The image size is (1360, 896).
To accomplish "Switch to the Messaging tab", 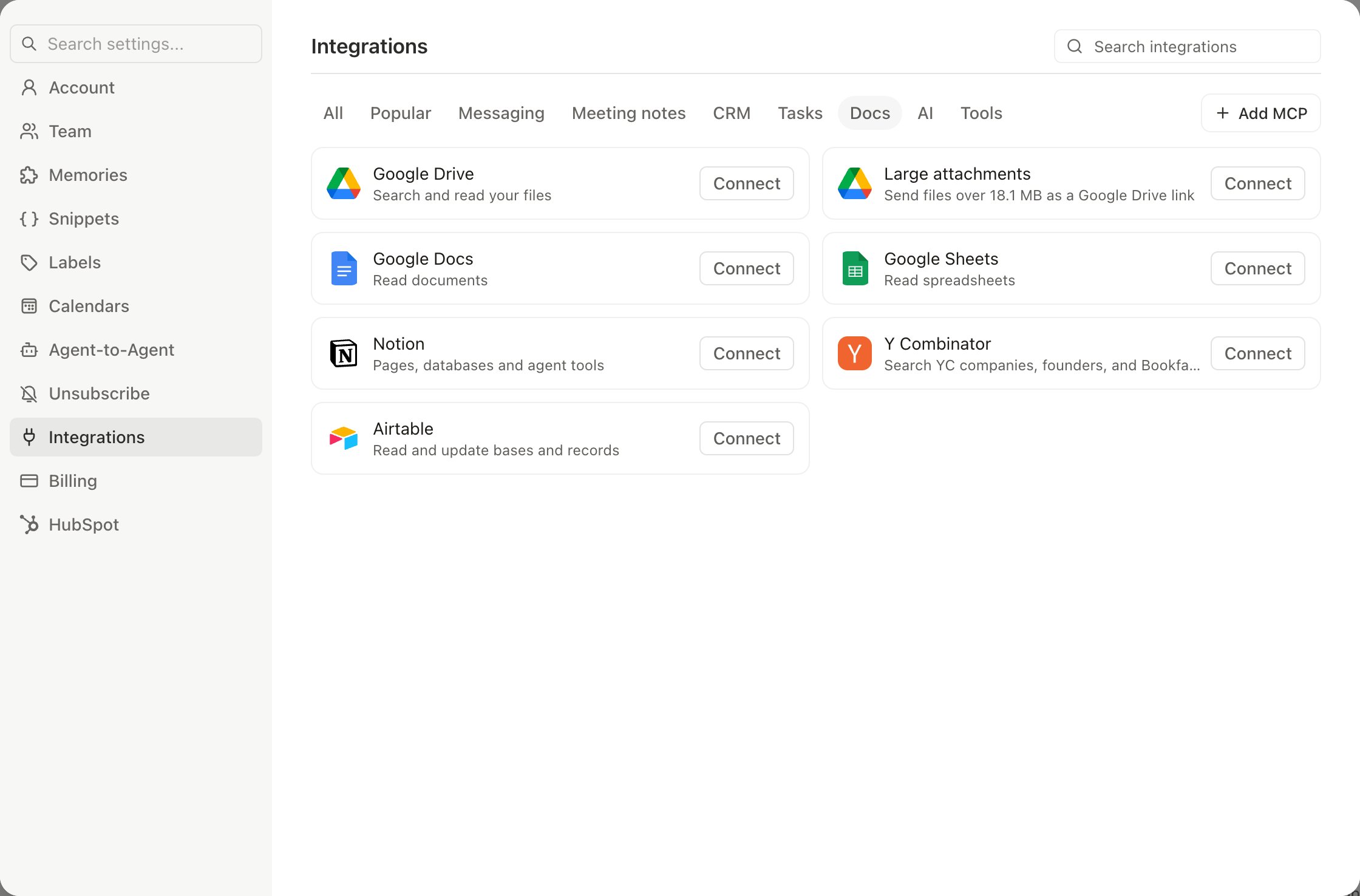I will pos(501,113).
